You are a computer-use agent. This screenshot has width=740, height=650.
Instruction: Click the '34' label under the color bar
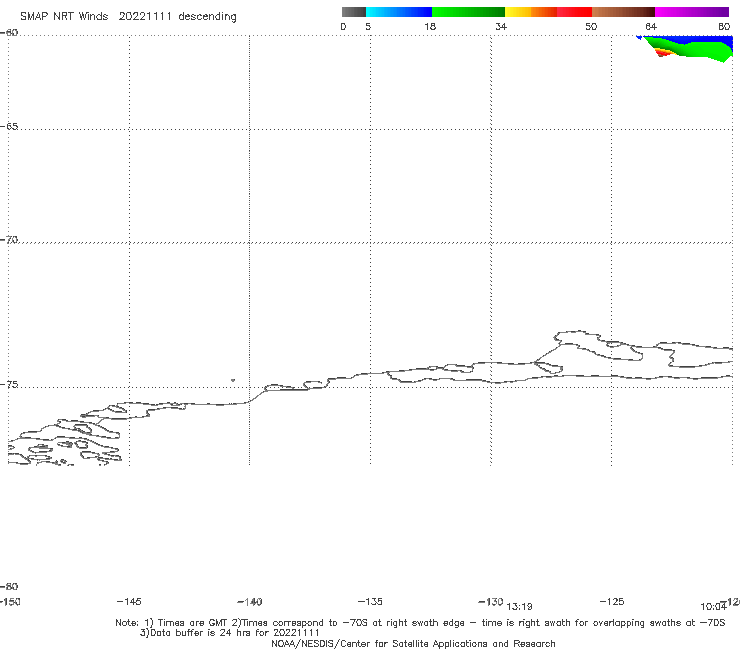coord(501,26)
